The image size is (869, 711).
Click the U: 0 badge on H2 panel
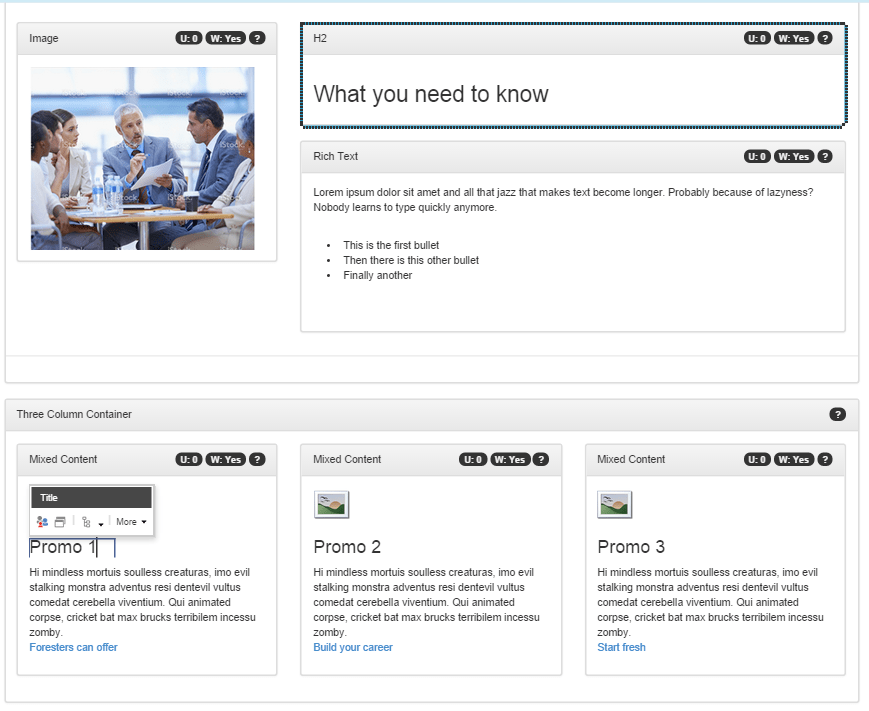point(757,38)
